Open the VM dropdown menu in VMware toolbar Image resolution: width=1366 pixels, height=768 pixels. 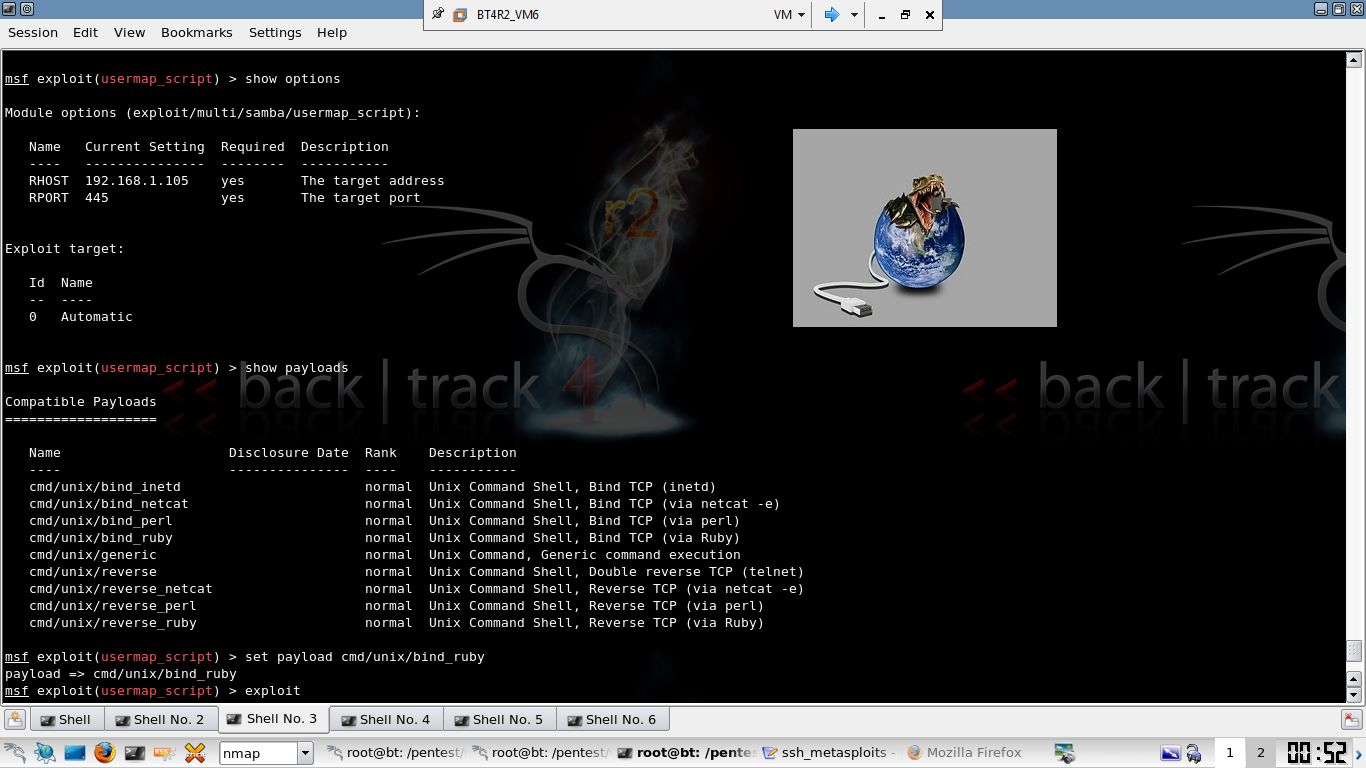click(x=789, y=15)
